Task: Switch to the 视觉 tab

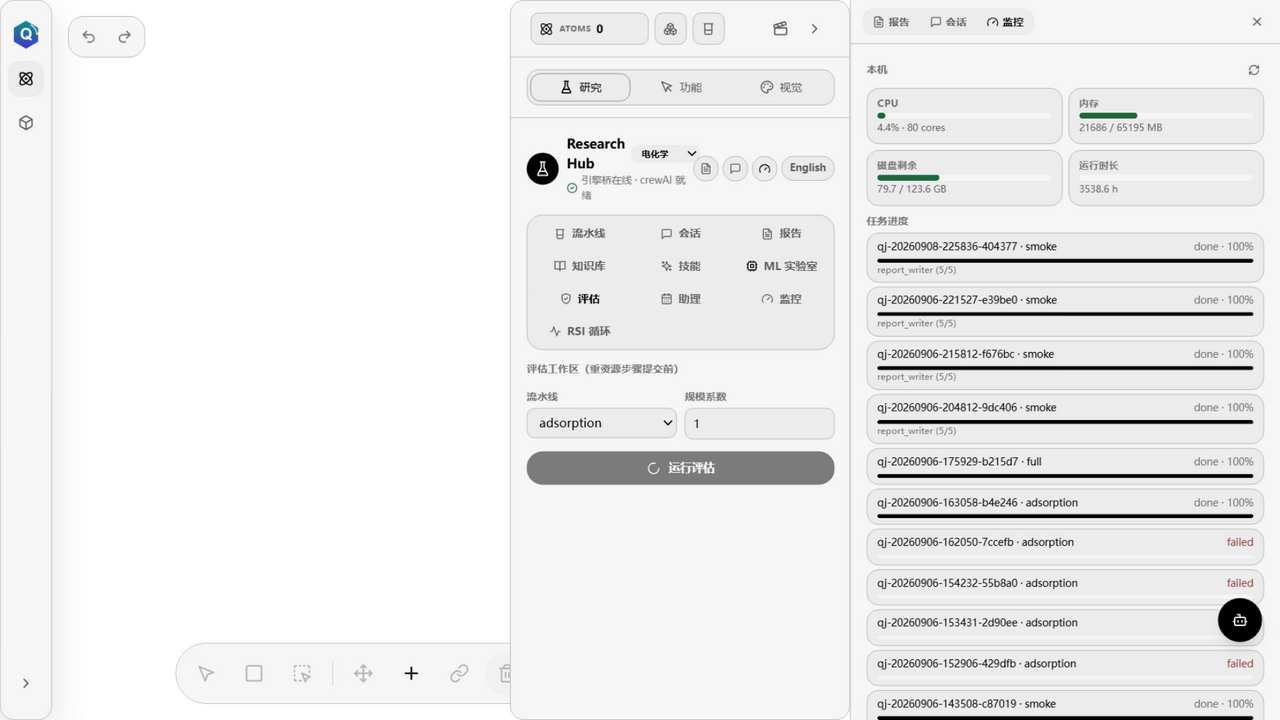Action: pyautogui.click(x=781, y=87)
